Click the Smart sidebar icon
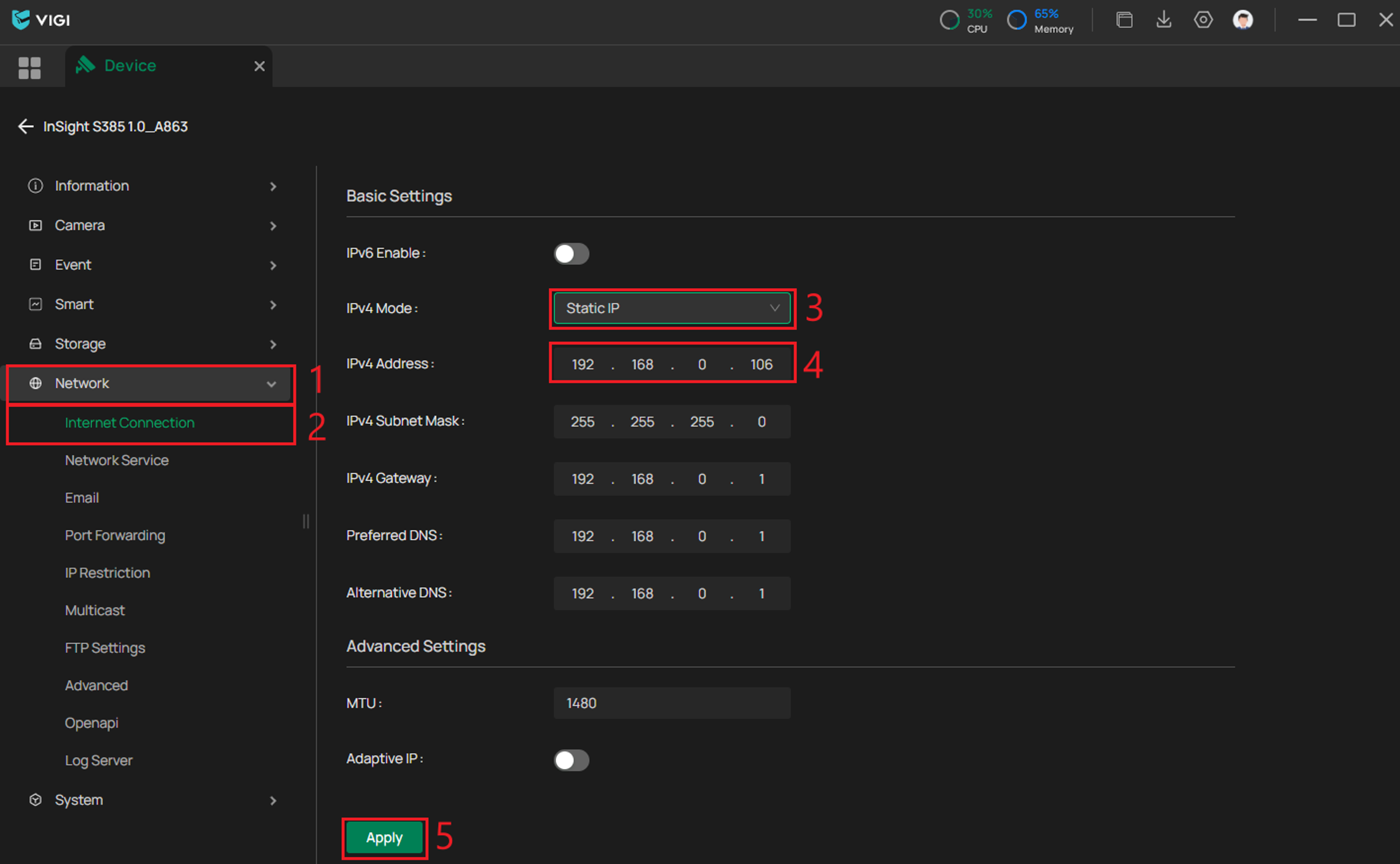 coord(35,304)
